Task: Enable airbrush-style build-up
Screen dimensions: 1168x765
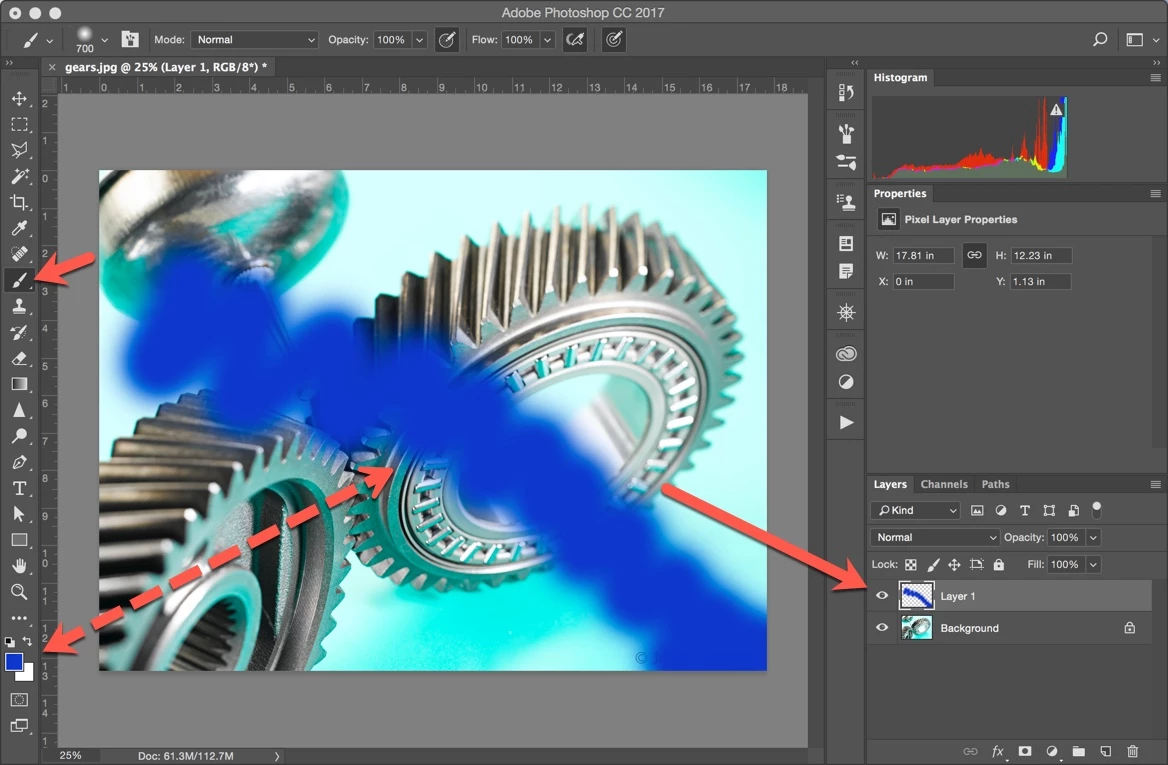Action: 575,39
